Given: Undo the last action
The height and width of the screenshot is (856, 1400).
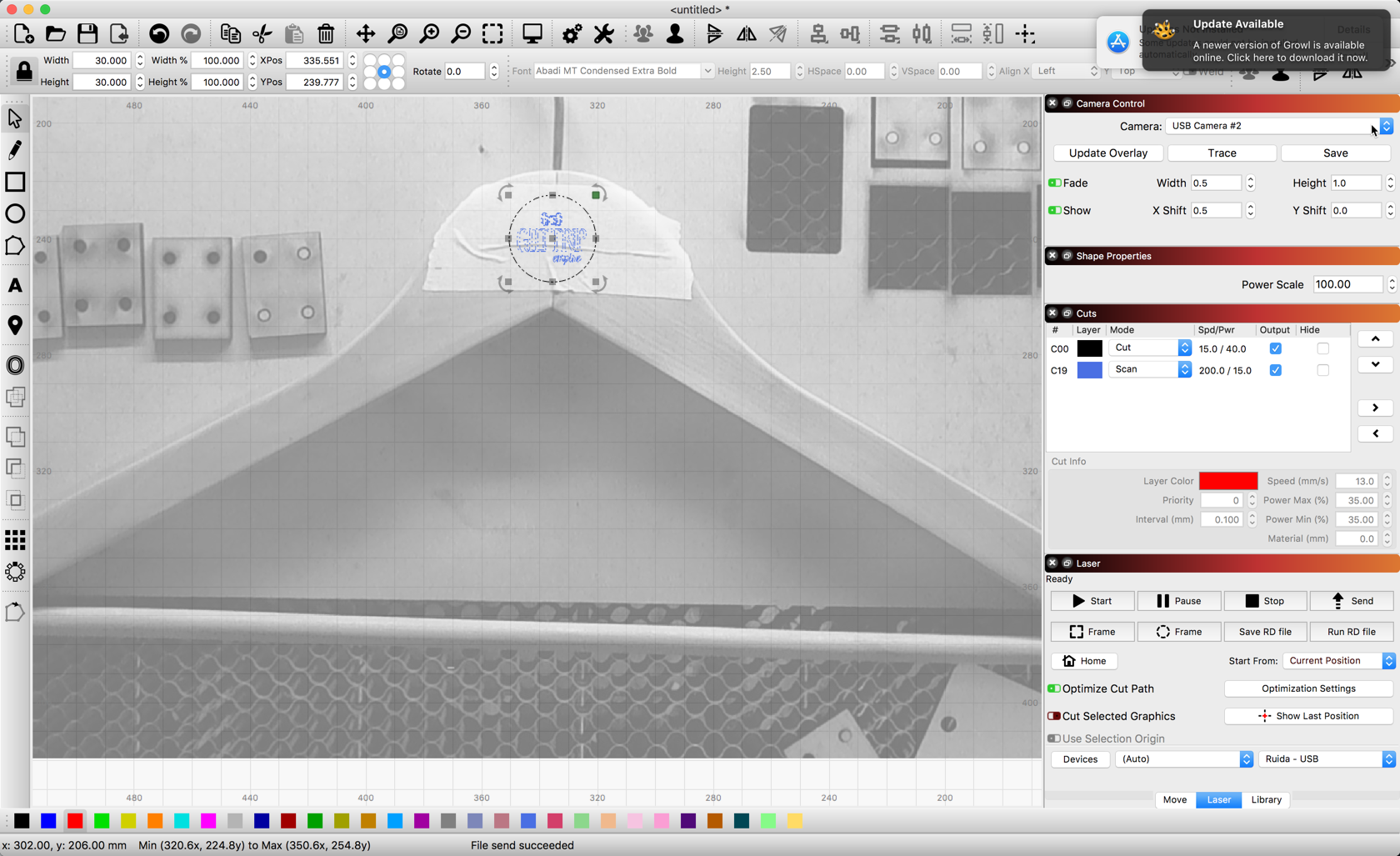Looking at the screenshot, I should click(159, 34).
